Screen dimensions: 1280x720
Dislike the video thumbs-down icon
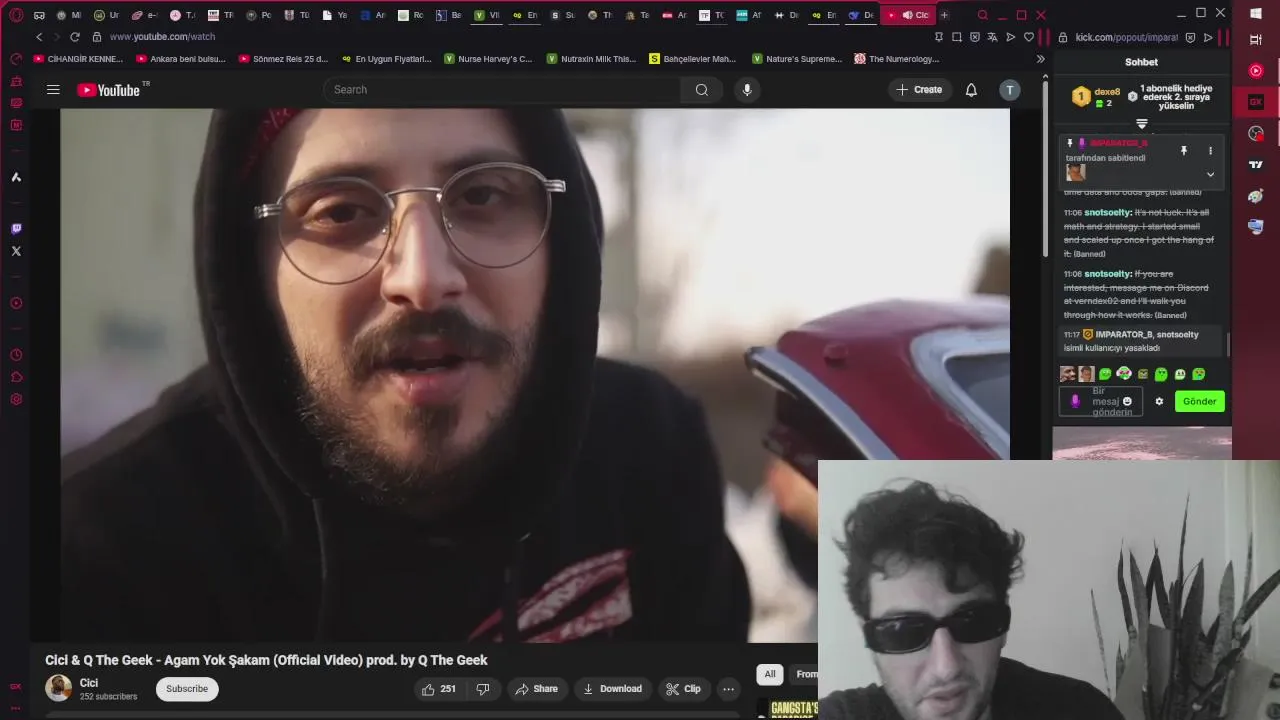483,689
